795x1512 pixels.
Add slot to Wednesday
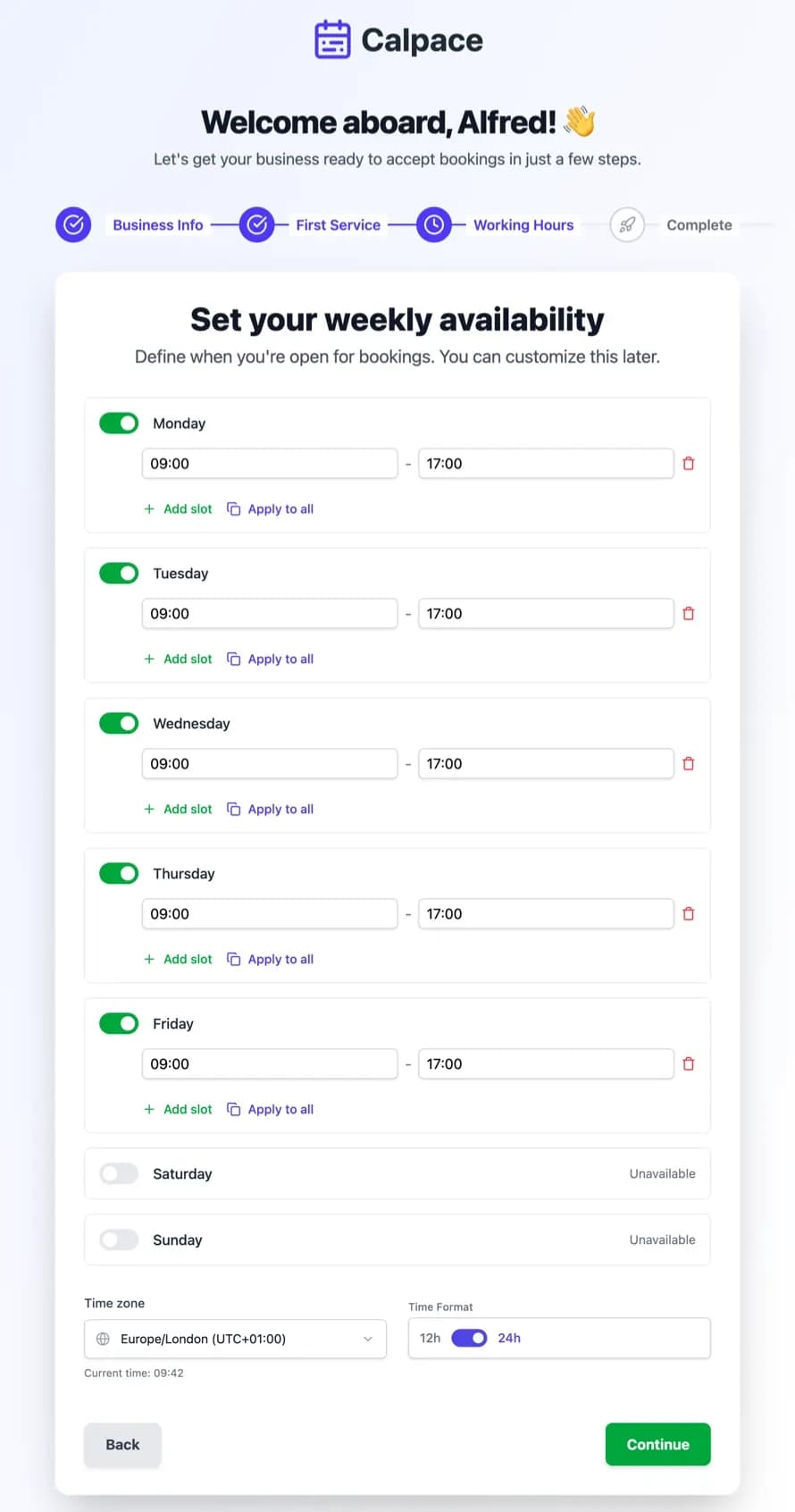pos(179,810)
